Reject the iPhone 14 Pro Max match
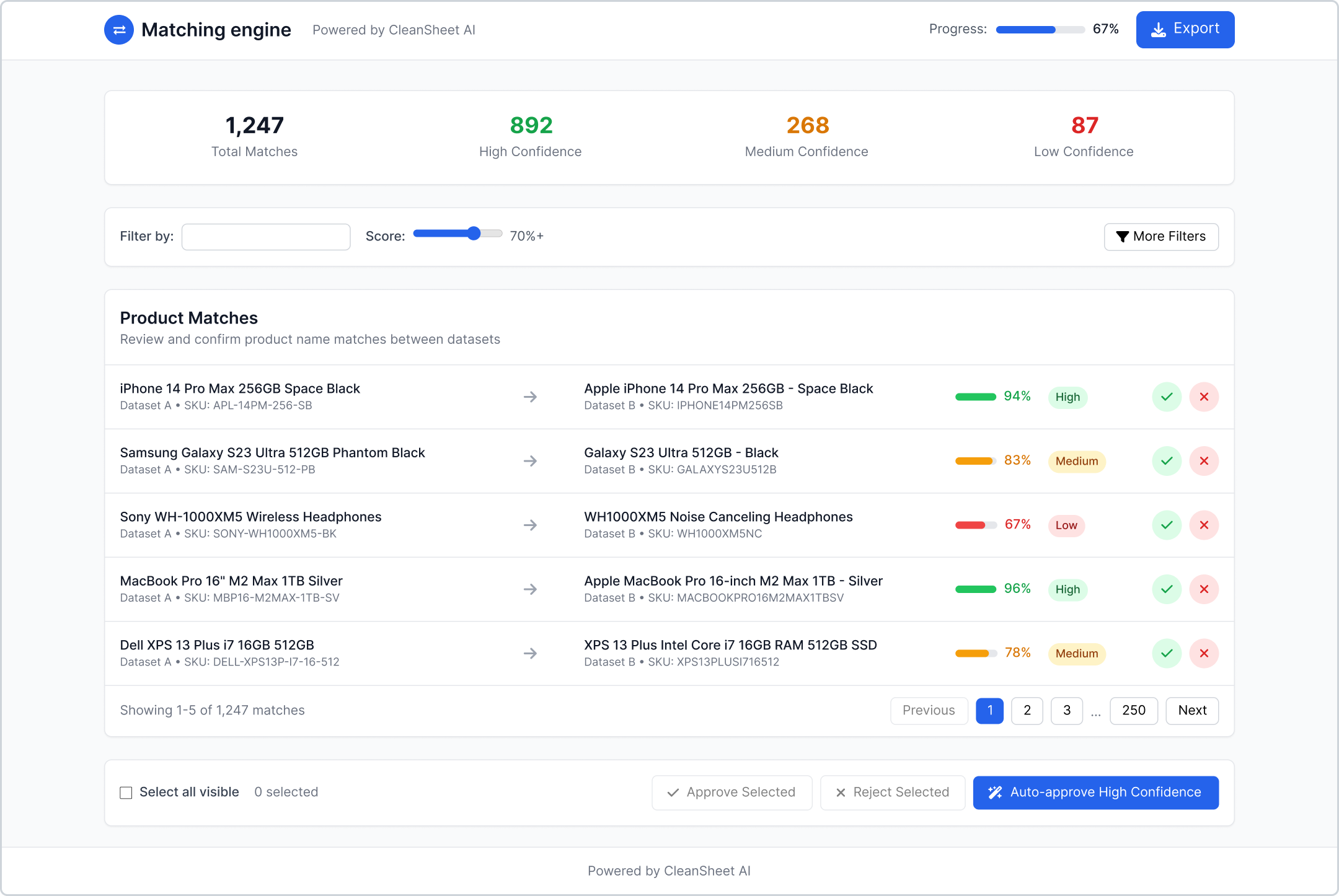This screenshot has width=1339, height=896. pos(1204,397)
